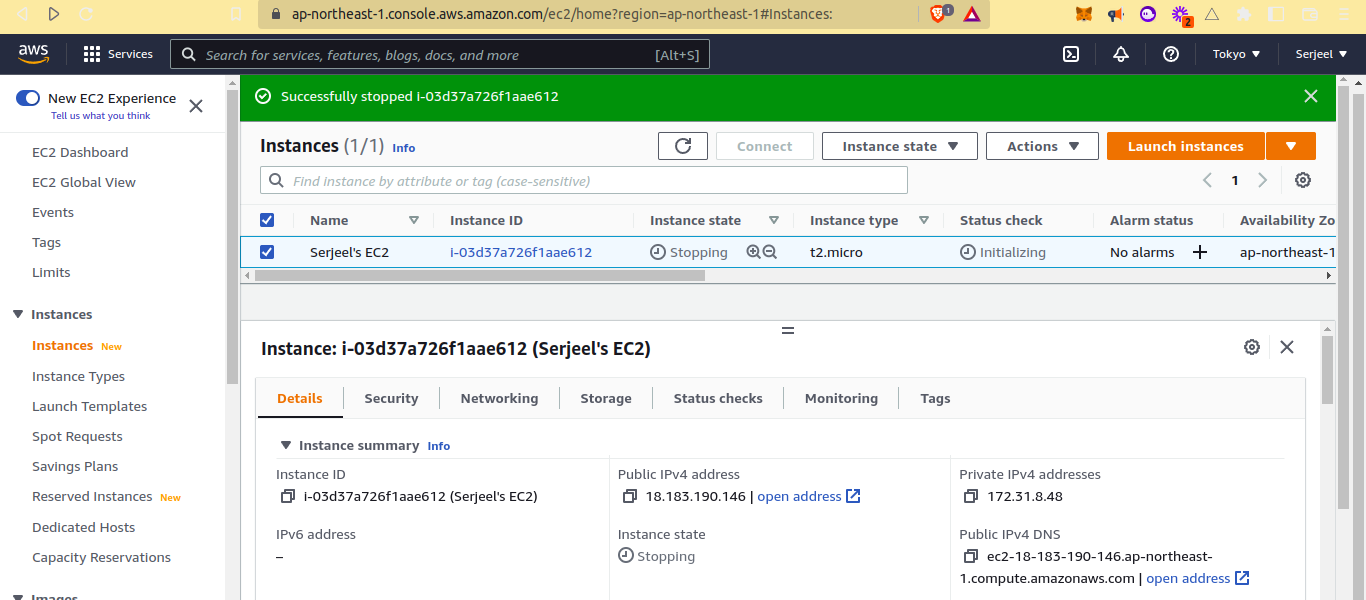Open instance detail panel settings gear
Image resolution: width=1366 pixels, height=600 pixels.
tap(1252, 347)
